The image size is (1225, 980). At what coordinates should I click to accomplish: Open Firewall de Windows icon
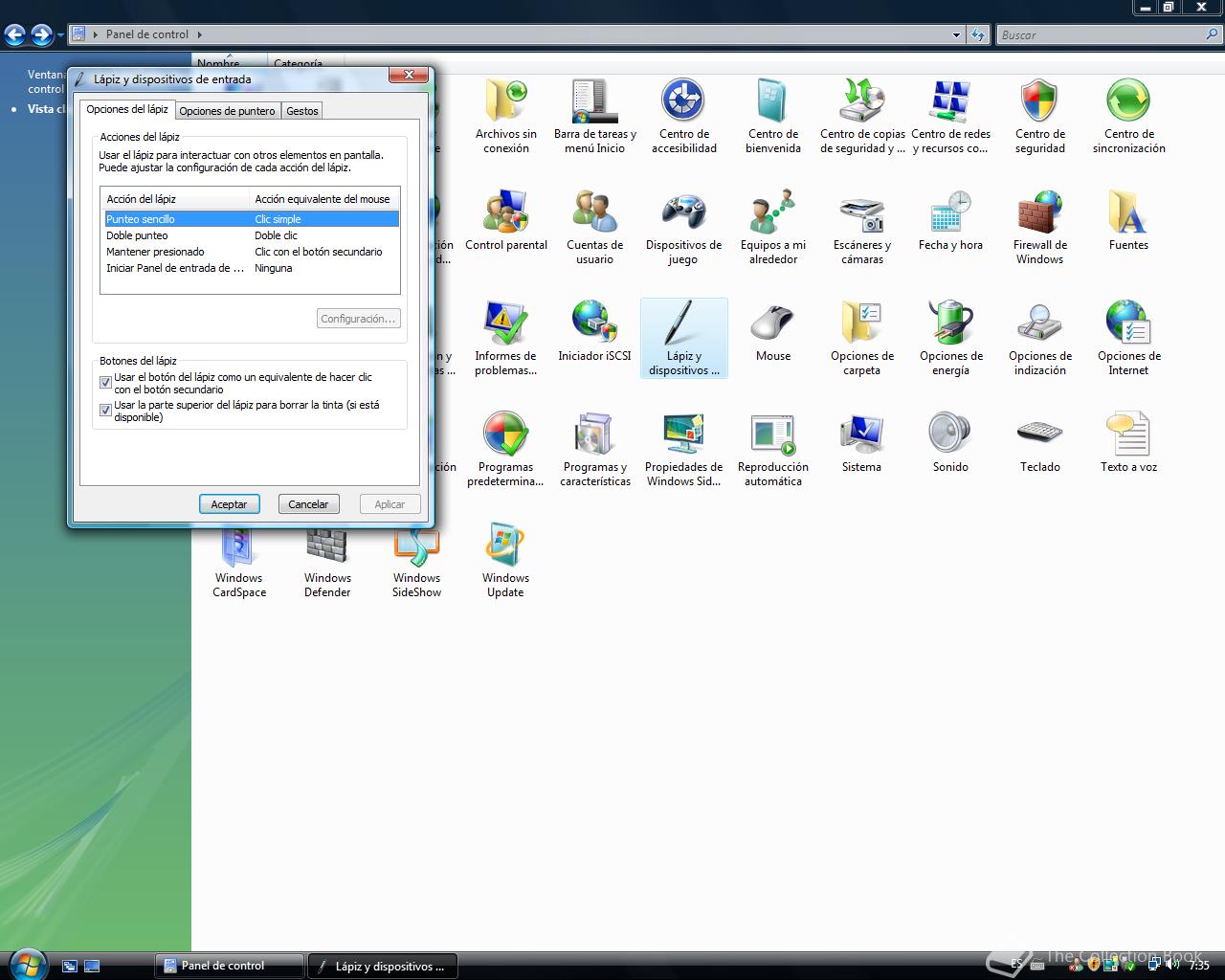(1039, 228)
